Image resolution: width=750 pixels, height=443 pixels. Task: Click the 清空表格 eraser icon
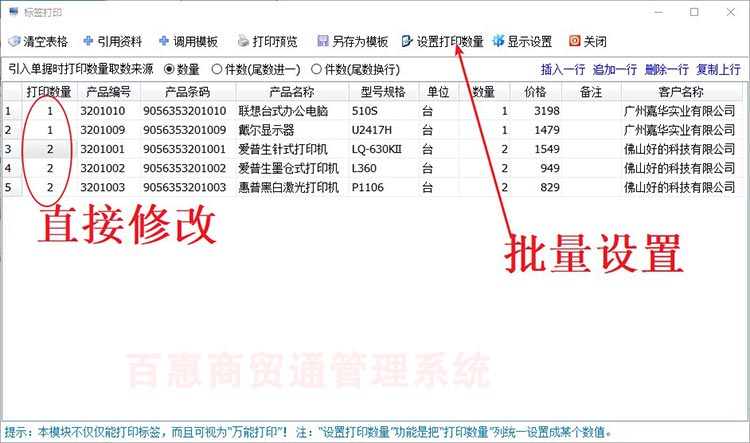[14, 41]
